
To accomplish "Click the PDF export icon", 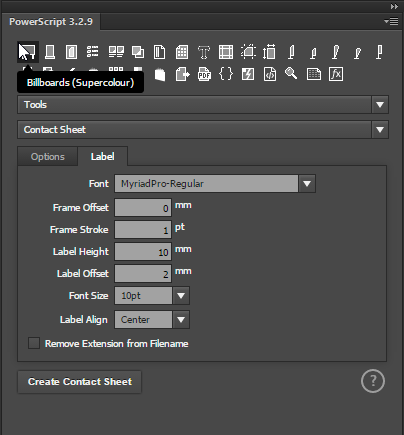I will 204,74.
